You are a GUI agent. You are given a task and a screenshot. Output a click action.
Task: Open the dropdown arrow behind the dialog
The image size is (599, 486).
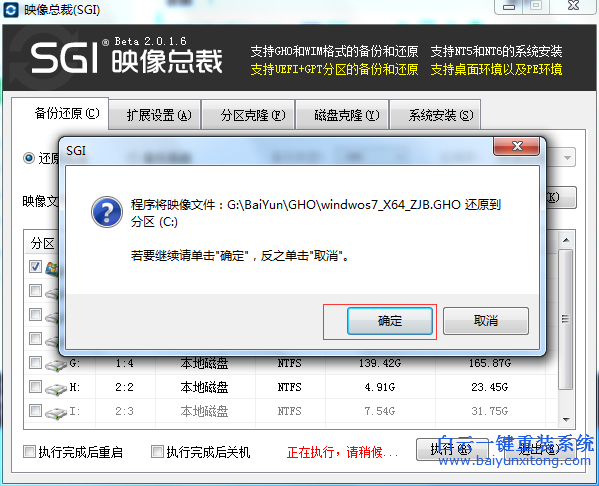pos(567,157)
